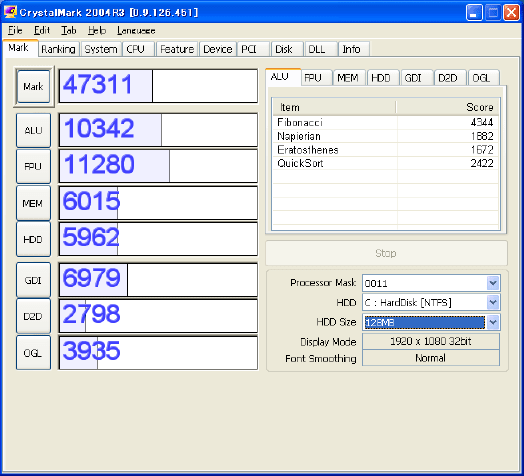Switch to the CPU tab
Viewport: 524px width, 476px height.
138,49
